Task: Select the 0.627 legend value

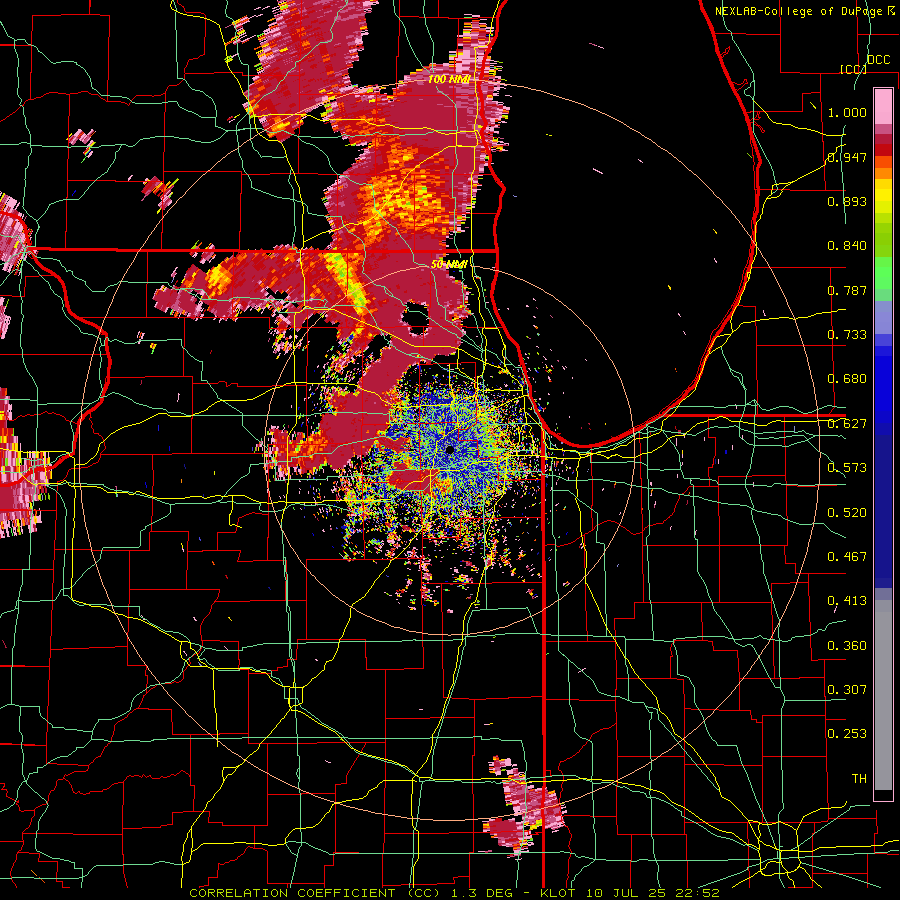Action: pyautogui.click(x=847, y=424)
